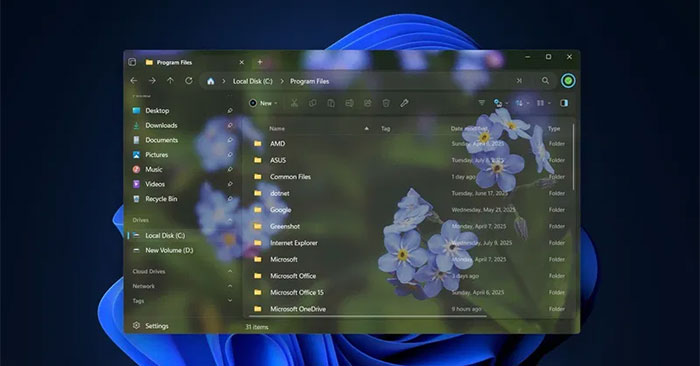700x366 pixels.
Task: Click the Type column header
Action: tap(554, 129)
